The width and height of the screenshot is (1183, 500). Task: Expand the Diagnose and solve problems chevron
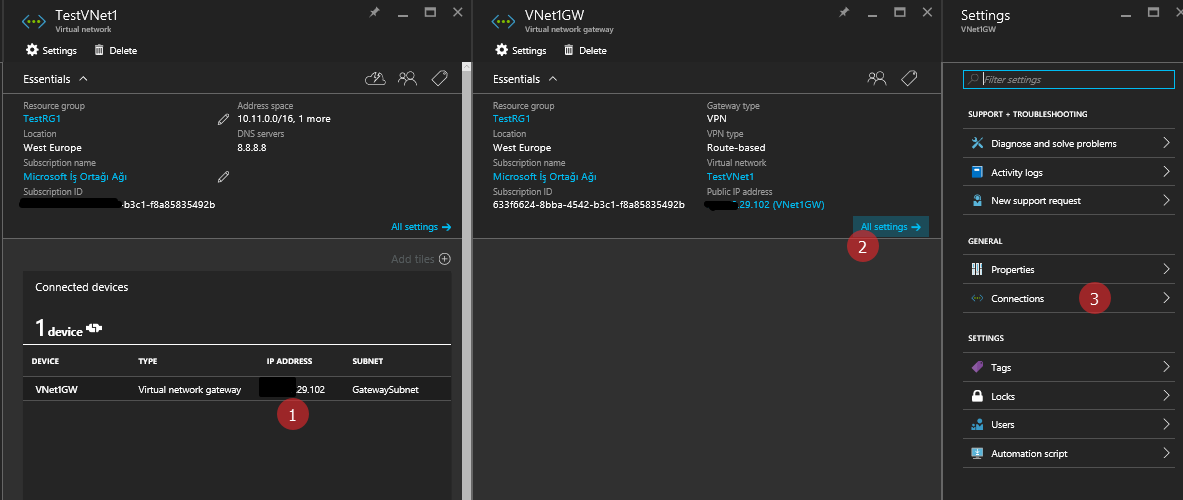tap(1166, 143)
